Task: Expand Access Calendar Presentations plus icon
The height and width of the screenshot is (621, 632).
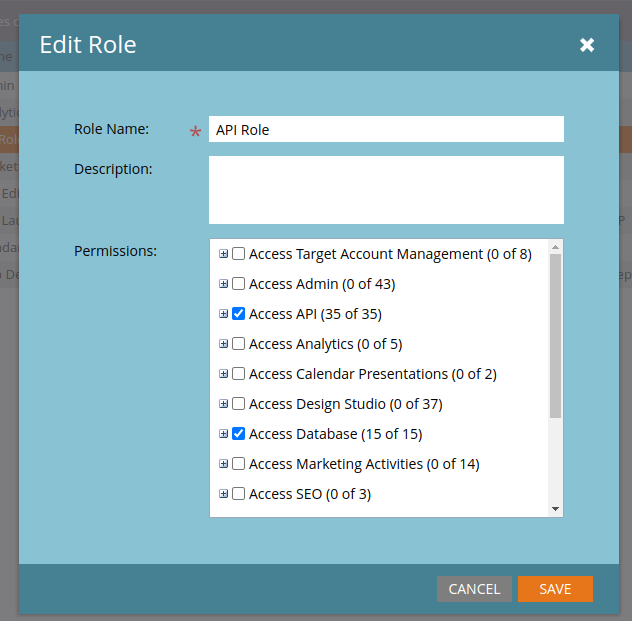Action: point(224,374)
